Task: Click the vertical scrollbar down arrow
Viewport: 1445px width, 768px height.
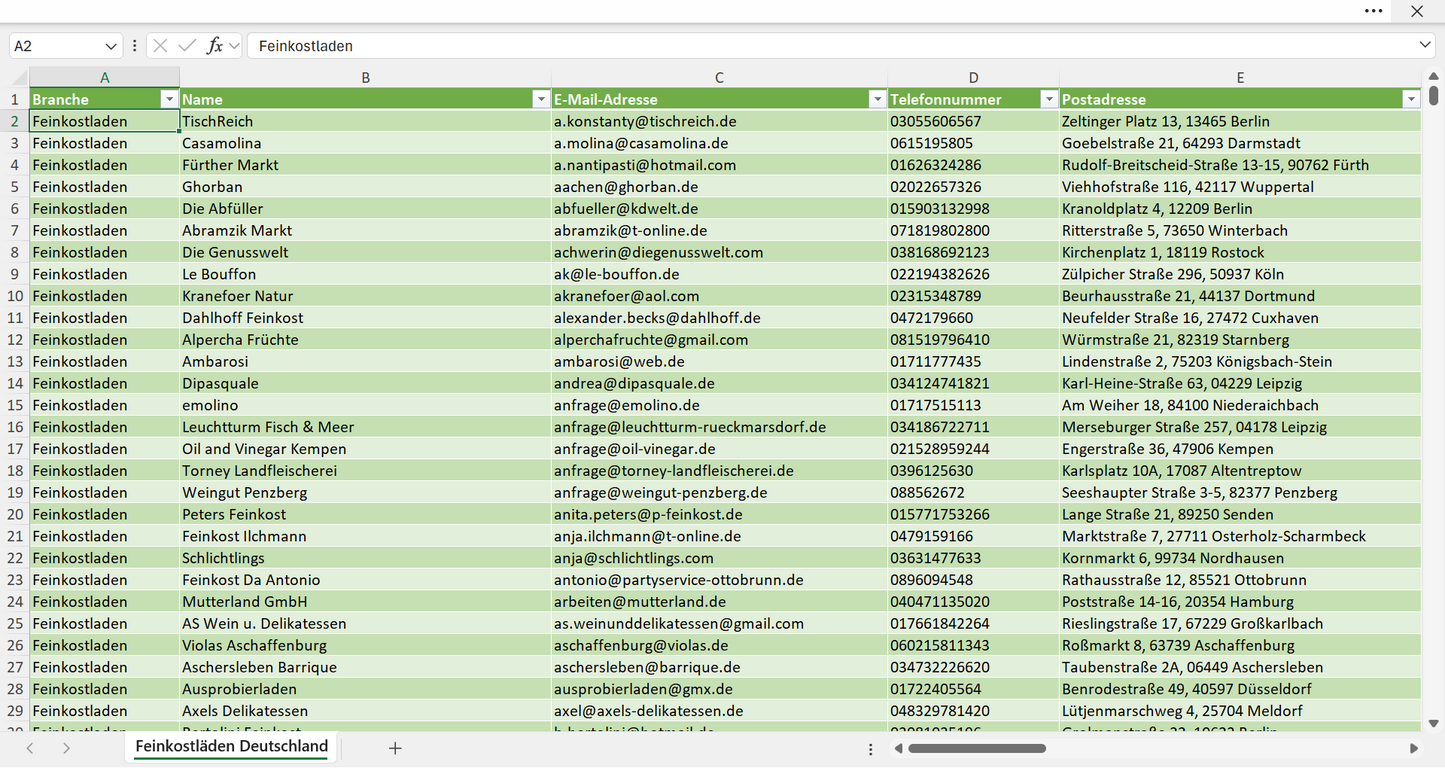Action: [x=1434, y=723]
